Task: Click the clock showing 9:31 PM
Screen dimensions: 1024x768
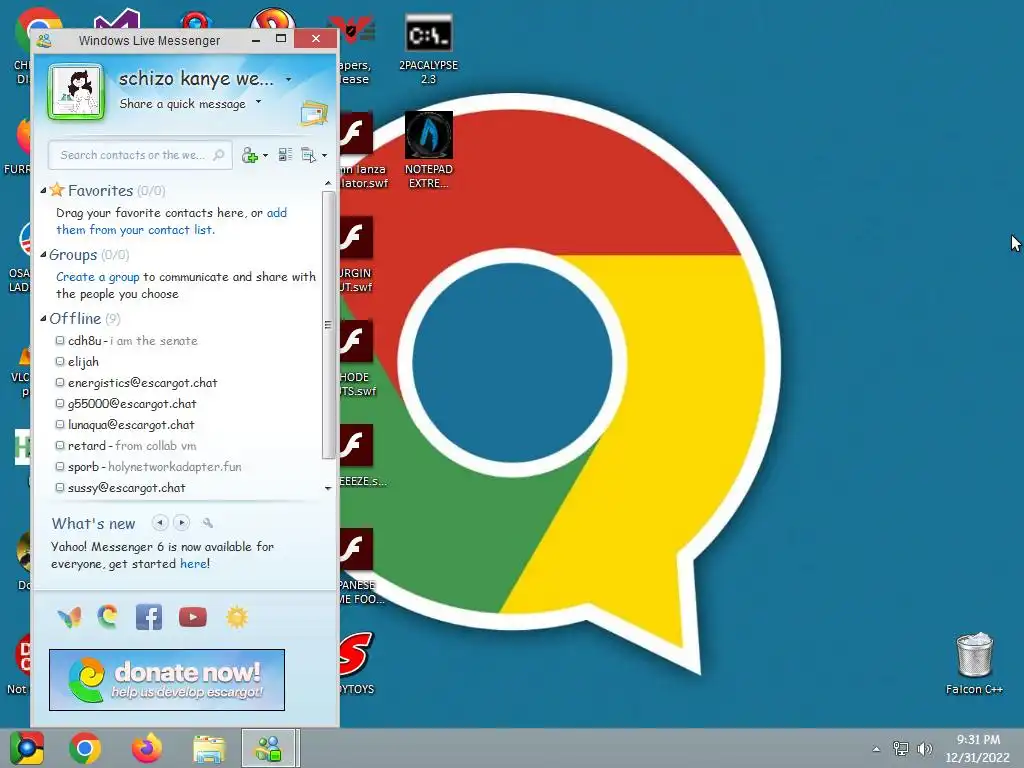Action: (x=978, y=740)
